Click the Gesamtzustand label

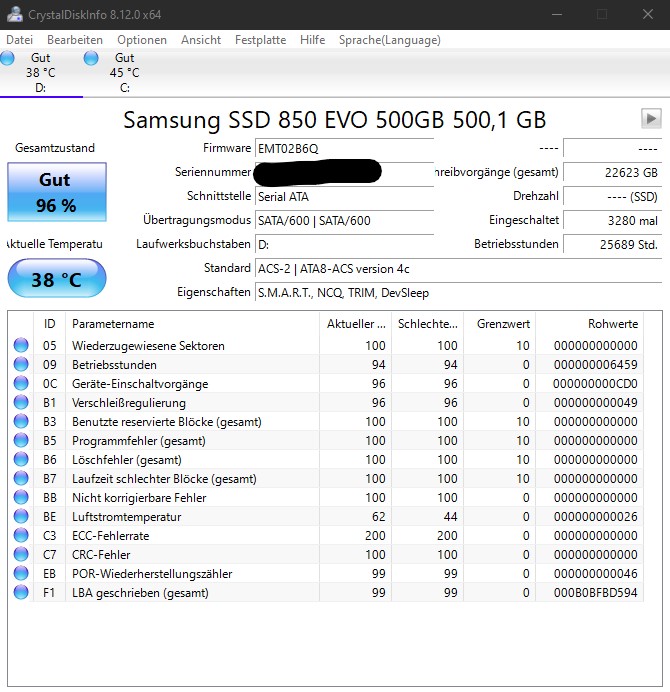(x=55, y=148)
